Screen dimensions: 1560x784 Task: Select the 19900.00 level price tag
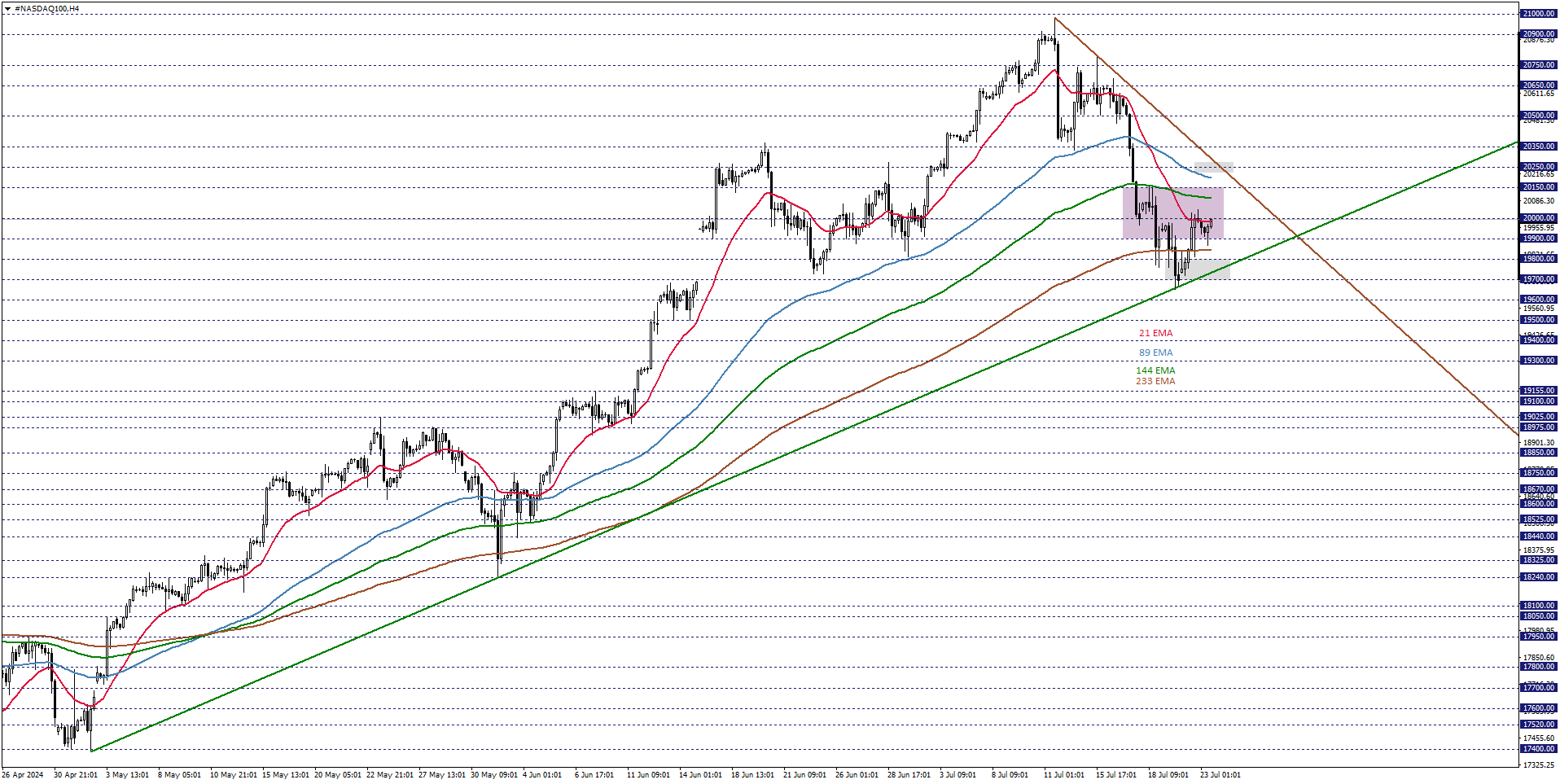click(x=1538, y=239)
